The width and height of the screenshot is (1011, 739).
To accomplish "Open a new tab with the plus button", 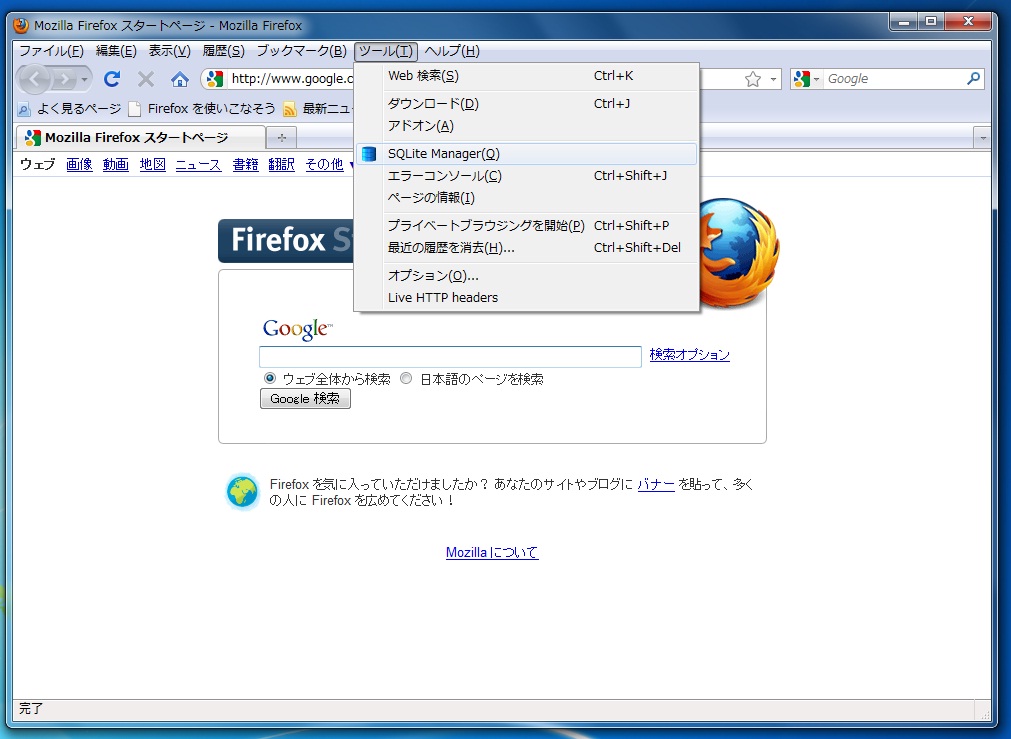I will pos(282,137).
